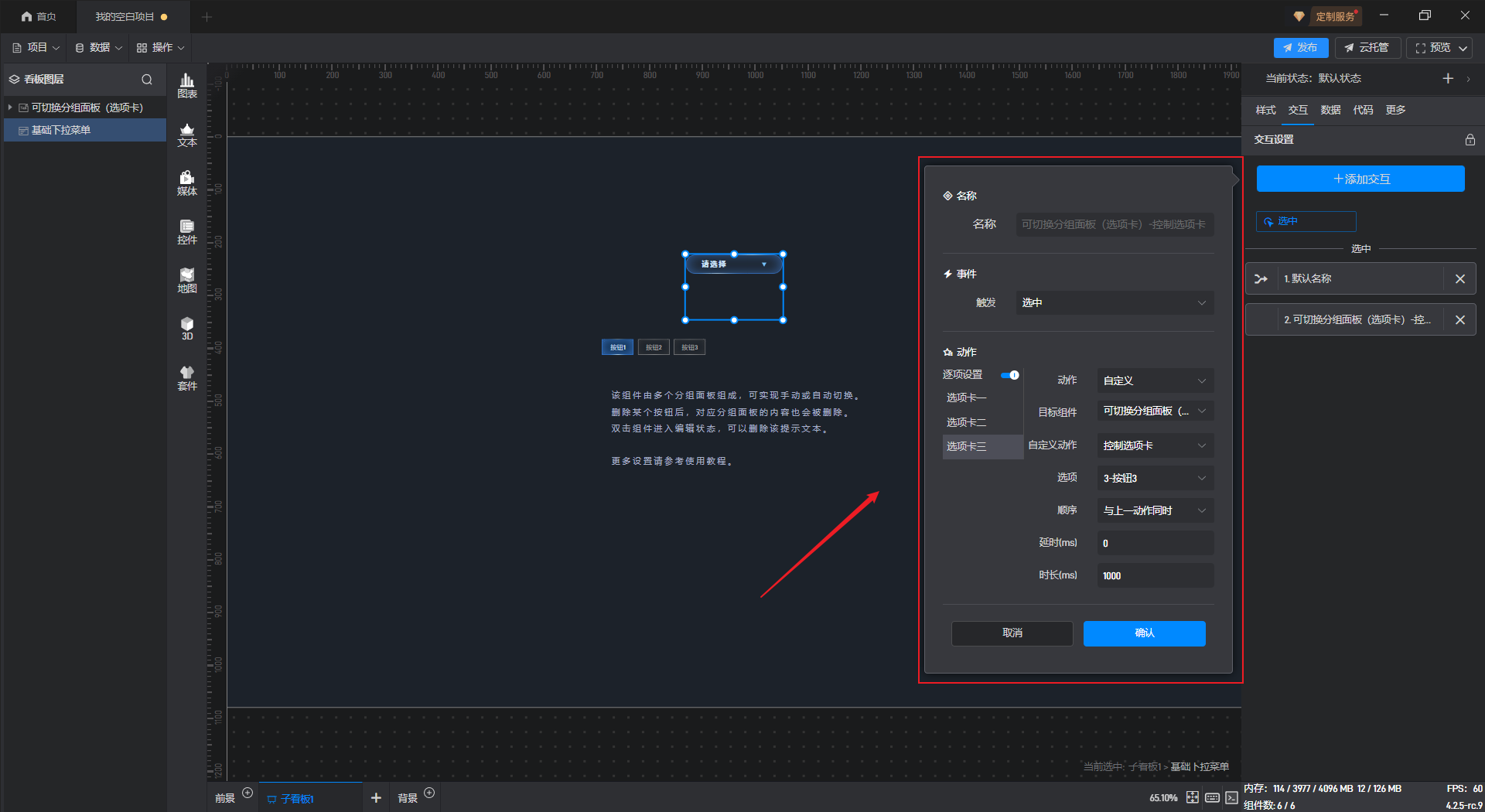
Task: Click the 添加交互 add interaction button
Action: coord(1360,179)
